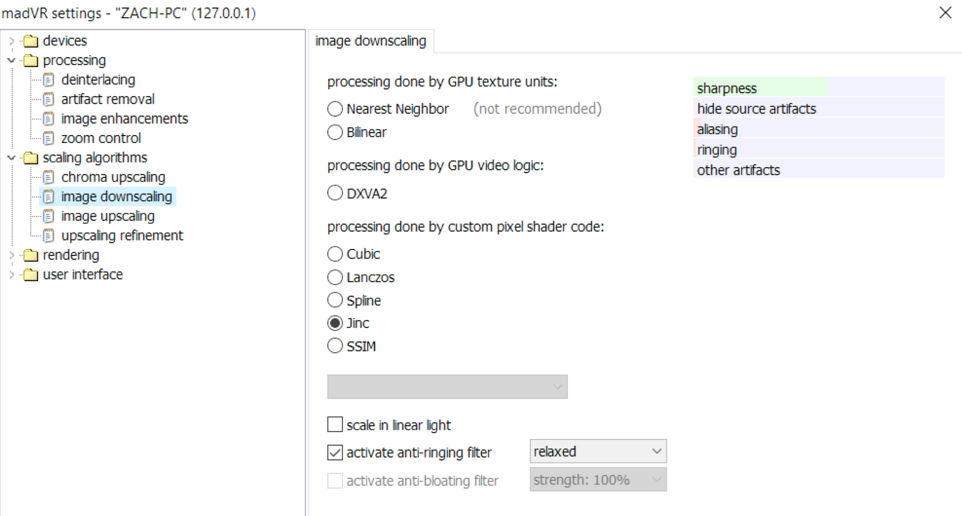The image size is (962, 516).
Task: Open upscaling refinement settings
Action: click(122, 236)
